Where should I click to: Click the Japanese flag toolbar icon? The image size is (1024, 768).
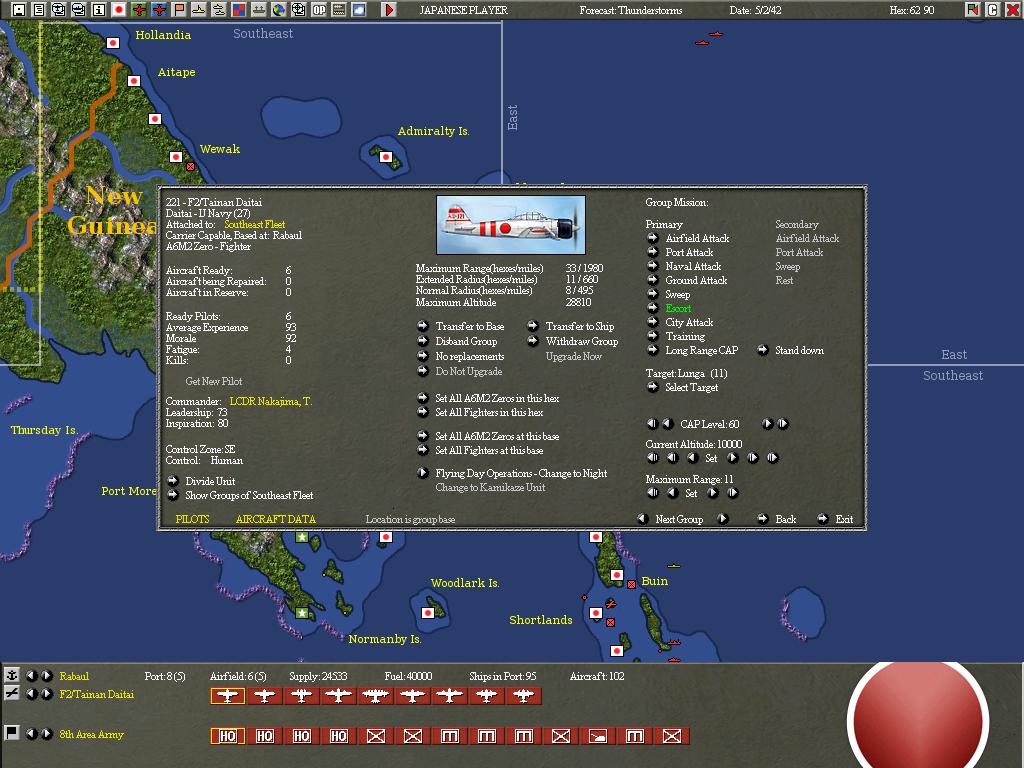(119, 10)
